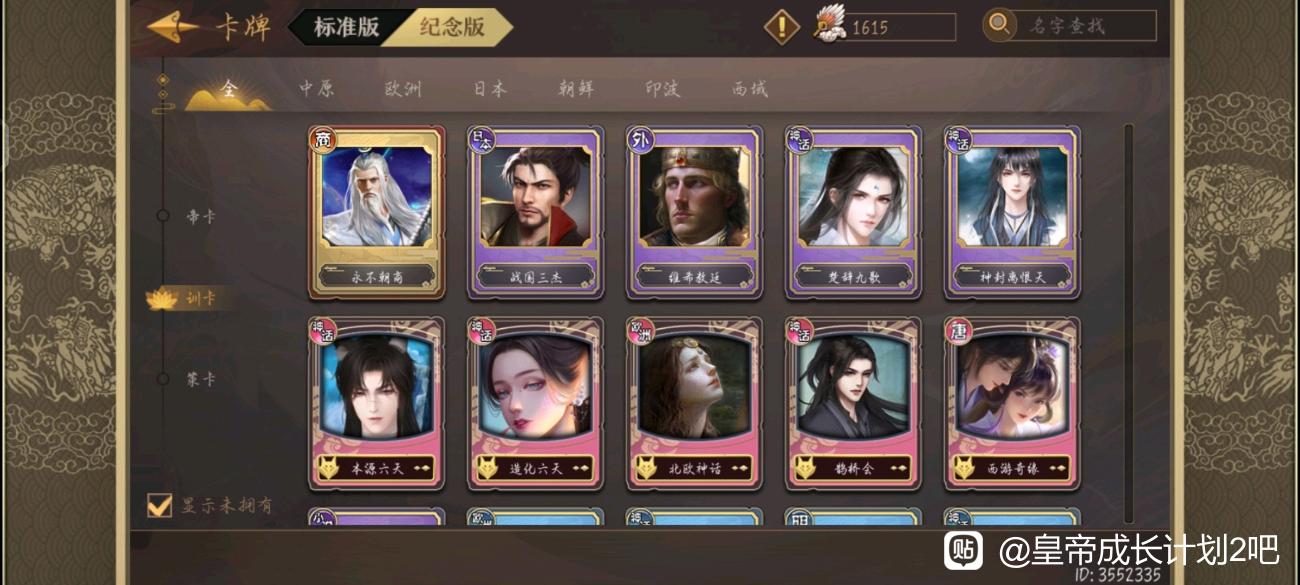
Task: Toggle the 显示未拥有 checkbox
Action: point(160,505)
